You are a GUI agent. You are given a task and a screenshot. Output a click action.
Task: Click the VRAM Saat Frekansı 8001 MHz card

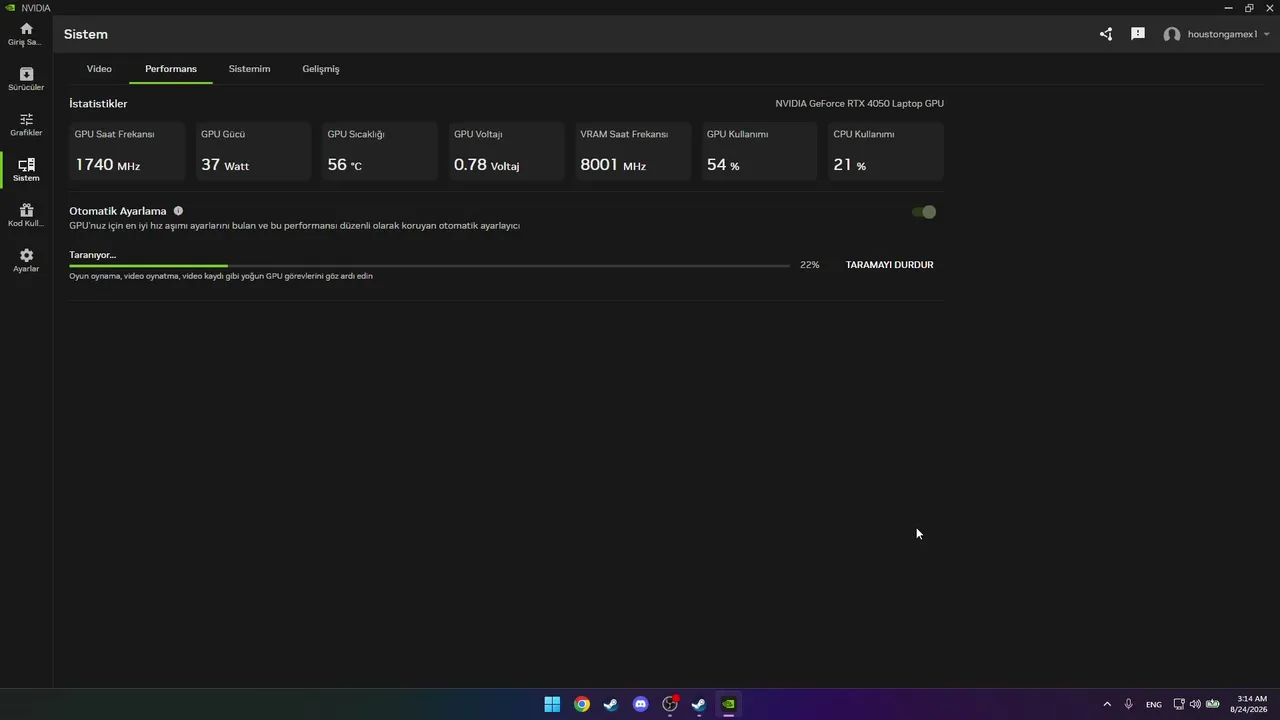tap(633, 151)
